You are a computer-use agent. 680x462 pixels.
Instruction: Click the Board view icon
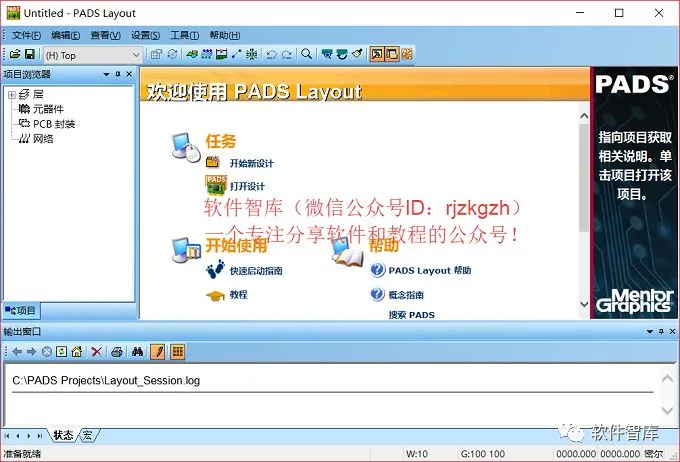pyautogui.click(x=327, y=54)
